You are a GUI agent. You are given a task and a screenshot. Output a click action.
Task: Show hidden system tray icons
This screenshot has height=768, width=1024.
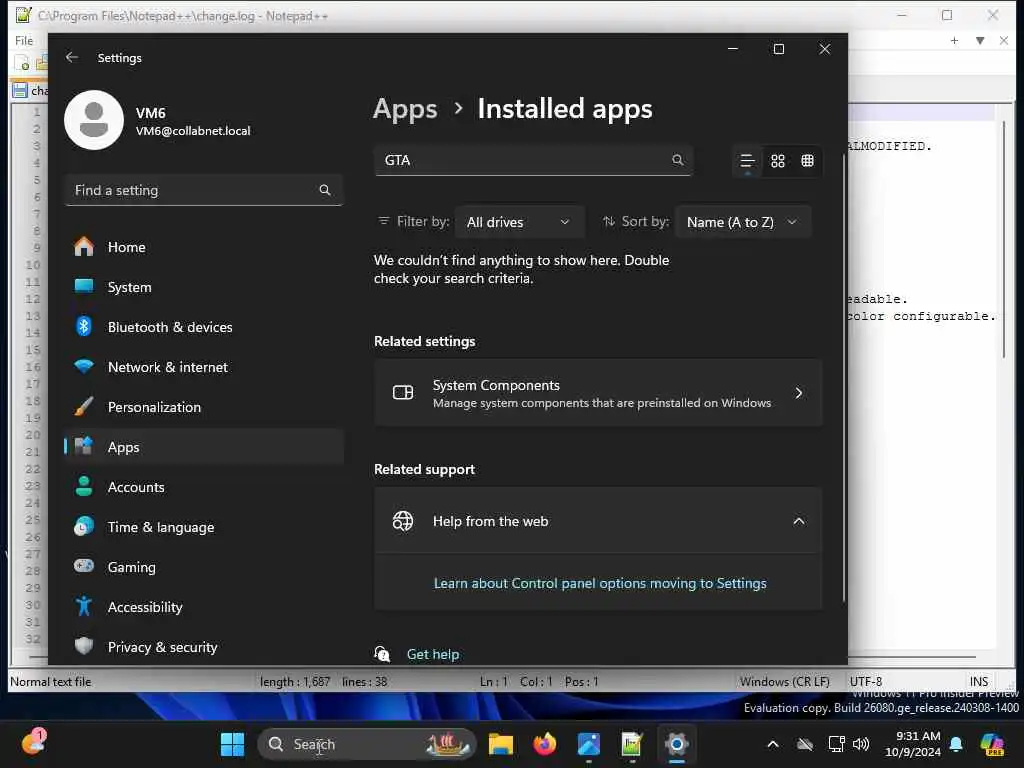point(773,744)
